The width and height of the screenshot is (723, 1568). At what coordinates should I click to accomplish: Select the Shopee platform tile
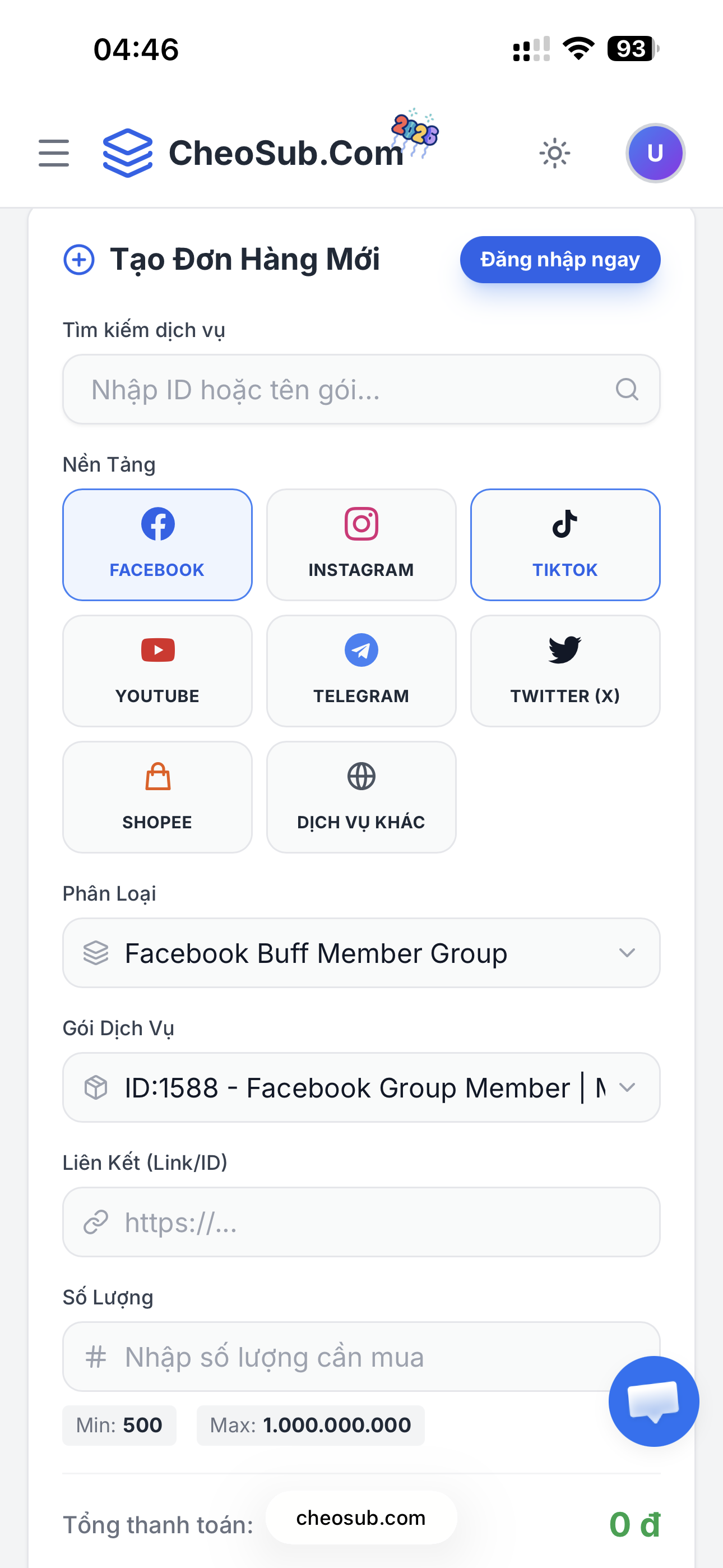157,797
